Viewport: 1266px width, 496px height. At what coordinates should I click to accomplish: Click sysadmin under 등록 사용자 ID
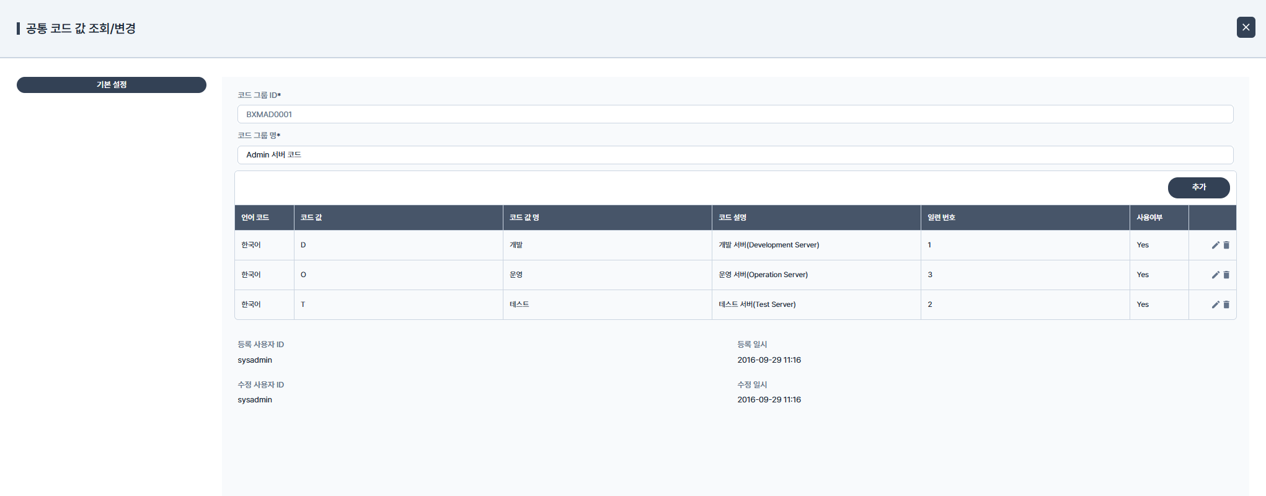point(255,360)
